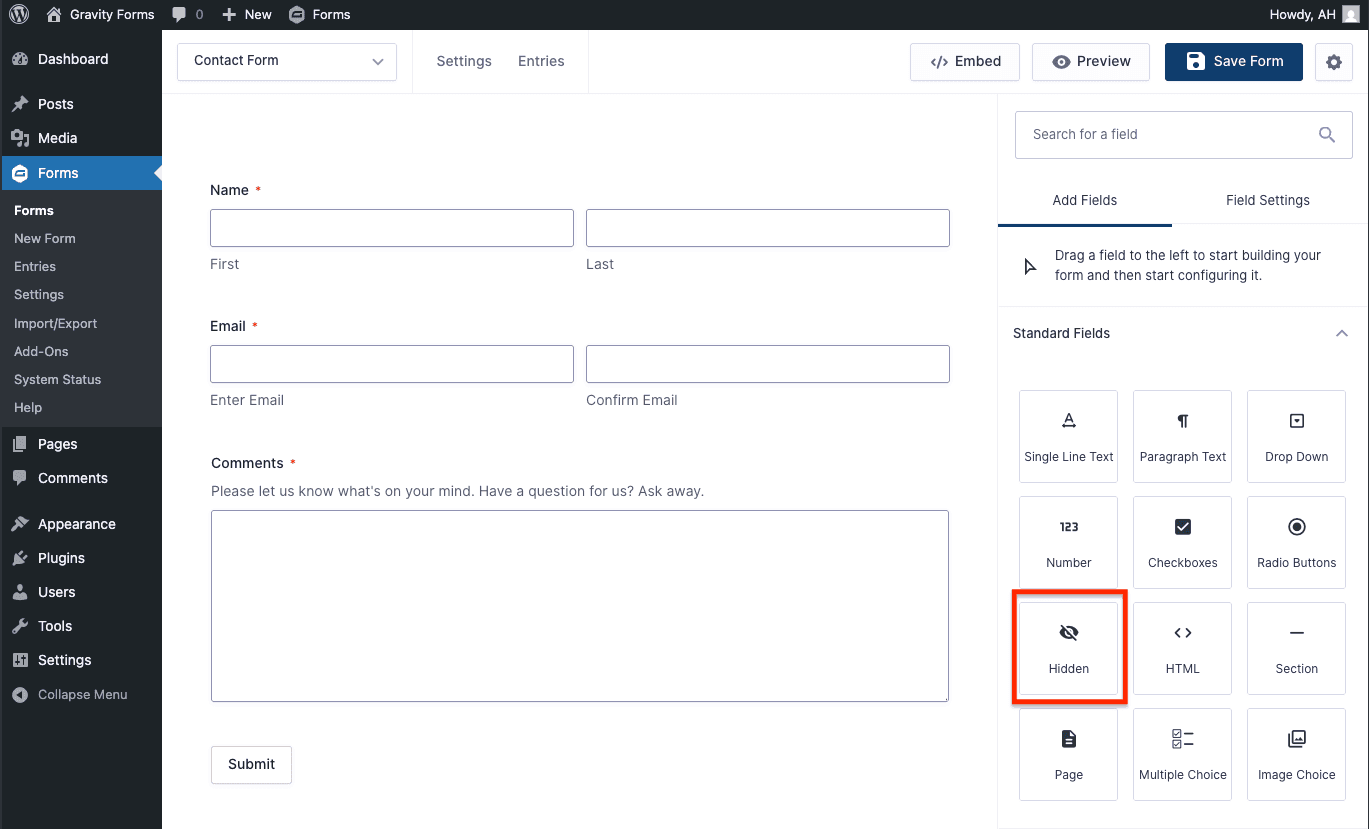Open the Contact Form selector dropdown

click(x=286, y=61)
